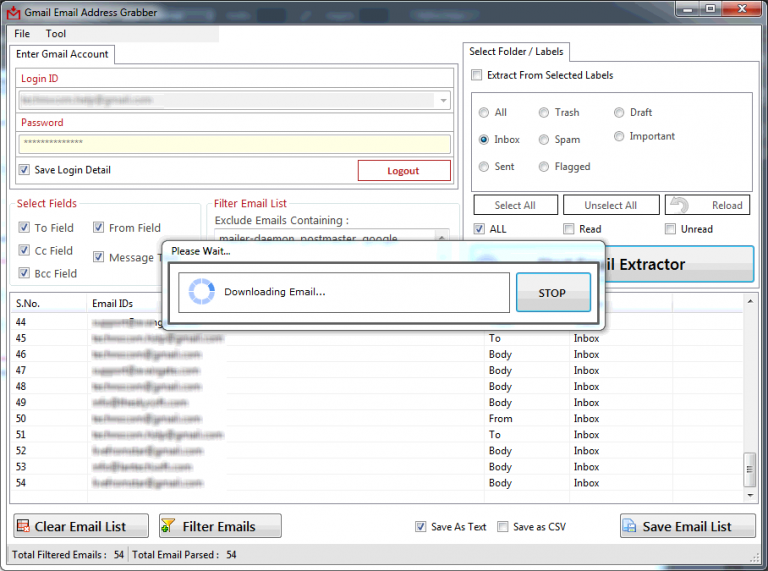Click the funnel icon on Filter Emails
The image size is (768, 571).
(x=168, y=526)
